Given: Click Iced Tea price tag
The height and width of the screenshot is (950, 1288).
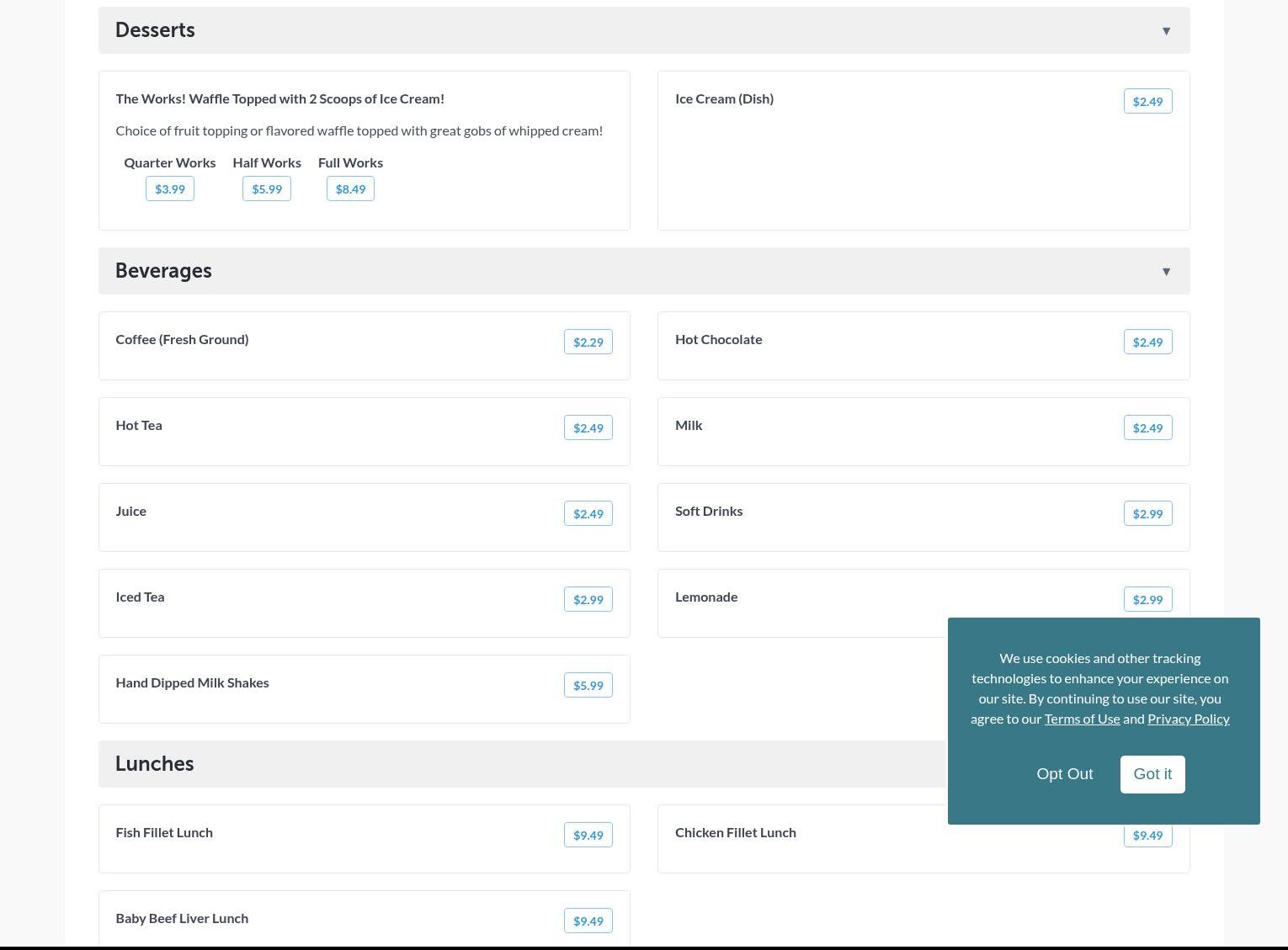Looking at the screenshot, I should [588, 600].
